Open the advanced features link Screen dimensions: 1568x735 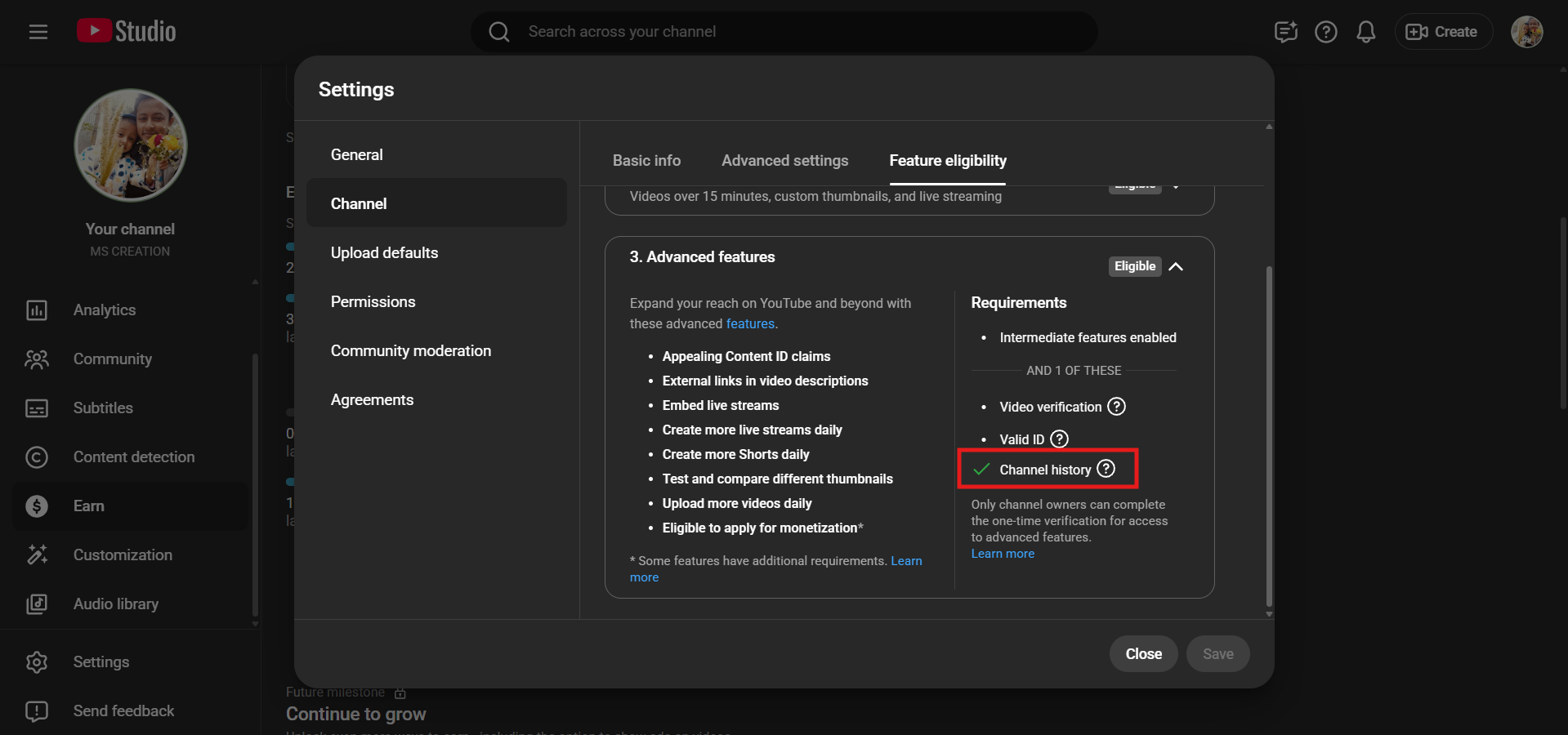click(x=750, y=324)
